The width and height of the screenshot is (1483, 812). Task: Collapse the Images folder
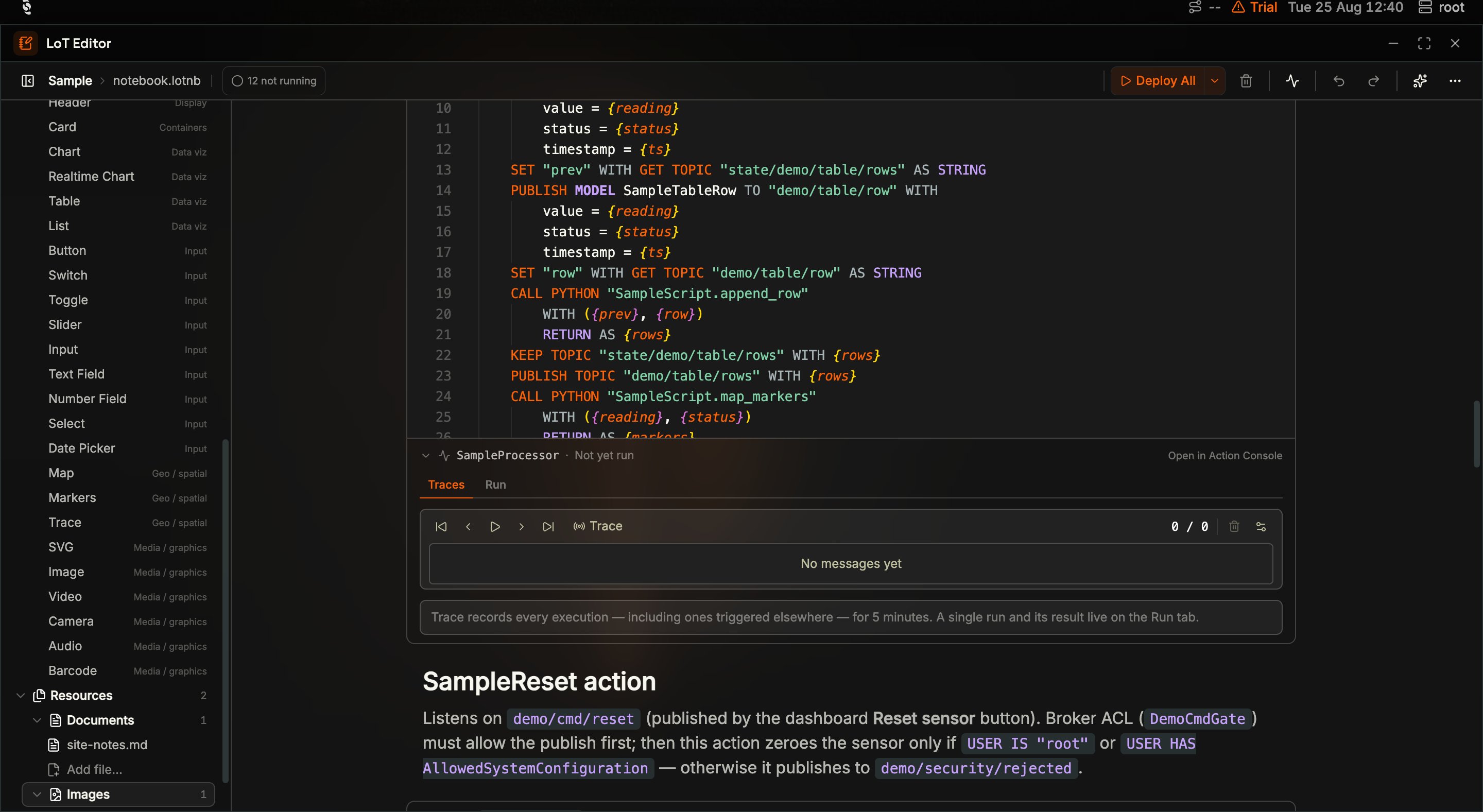click(37, 794)
